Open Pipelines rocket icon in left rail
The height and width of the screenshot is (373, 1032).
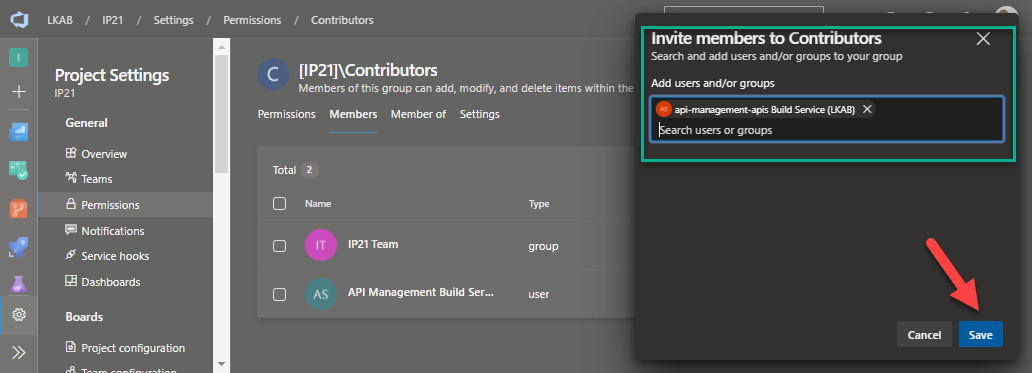point(18,247)
